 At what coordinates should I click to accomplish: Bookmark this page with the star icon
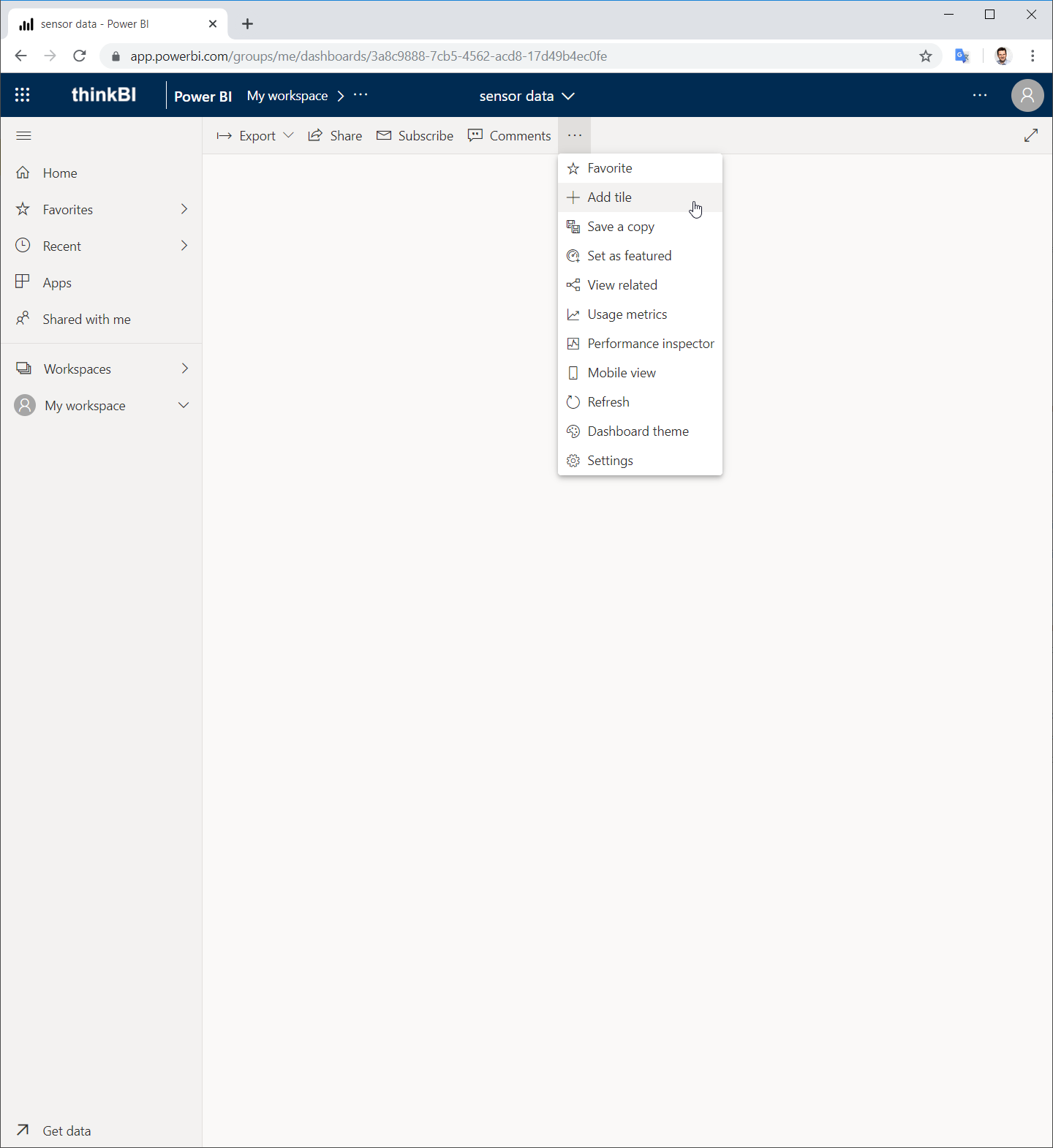tap(926, 56)
